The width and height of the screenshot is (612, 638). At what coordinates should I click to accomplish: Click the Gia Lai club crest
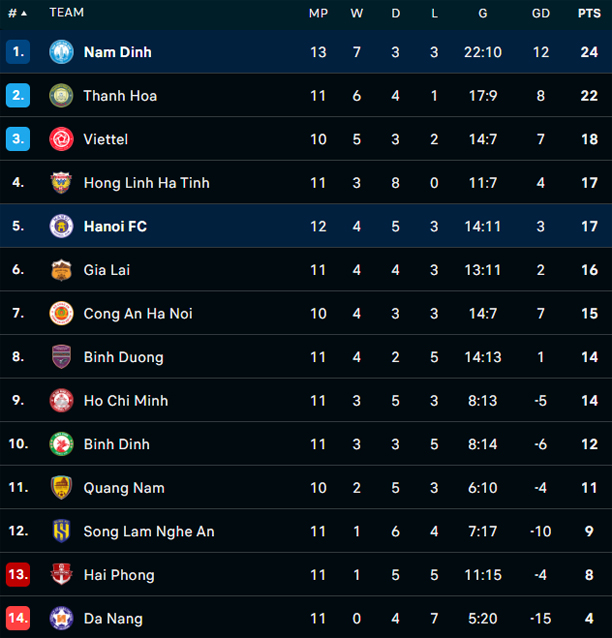(61, 270)
